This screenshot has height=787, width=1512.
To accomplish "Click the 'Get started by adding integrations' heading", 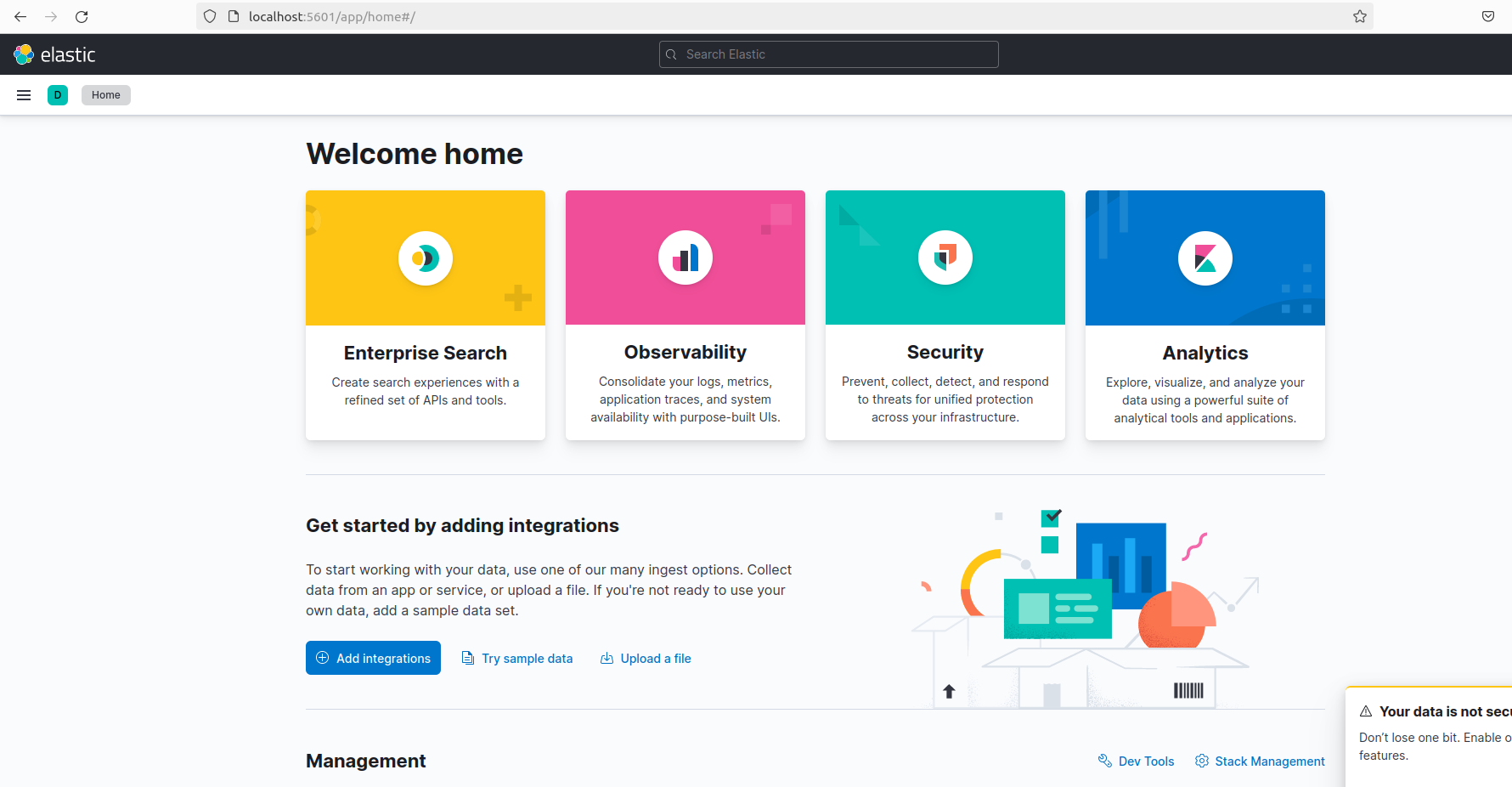I will coord(462,525).
